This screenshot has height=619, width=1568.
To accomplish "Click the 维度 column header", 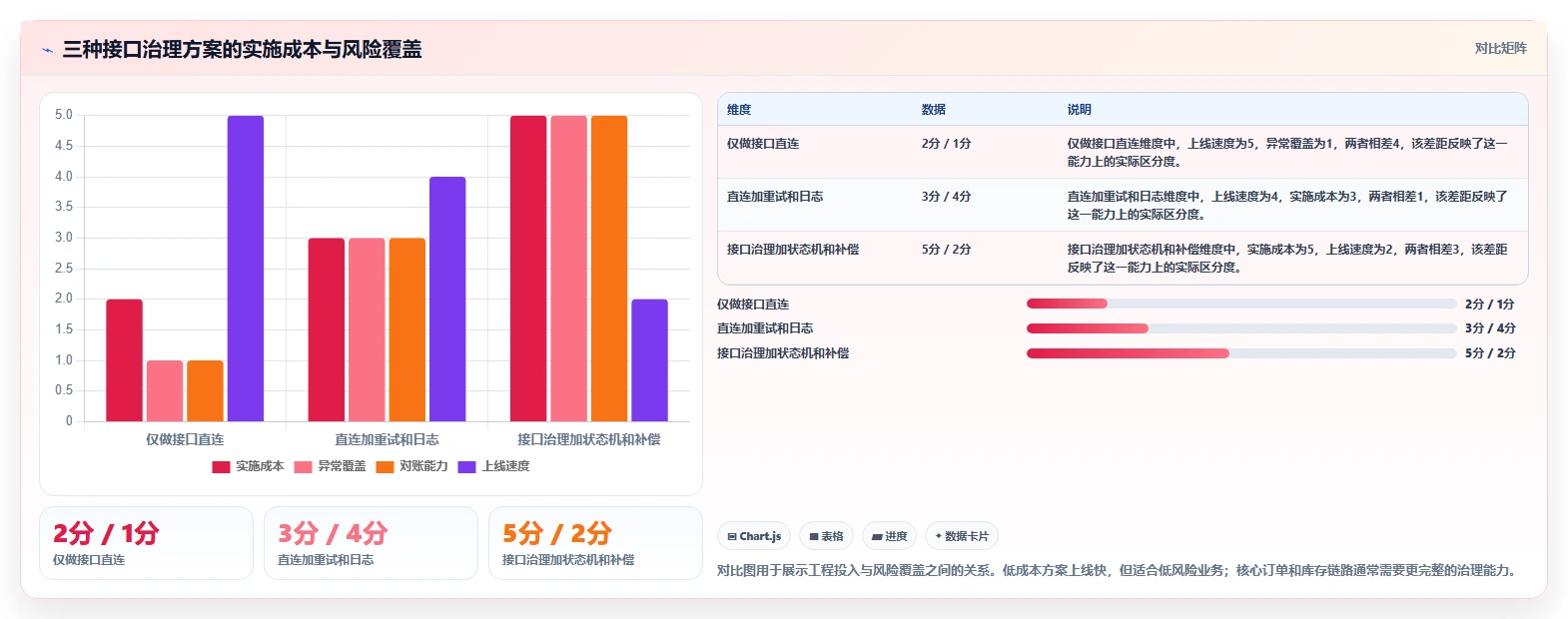I will point(739,110).
